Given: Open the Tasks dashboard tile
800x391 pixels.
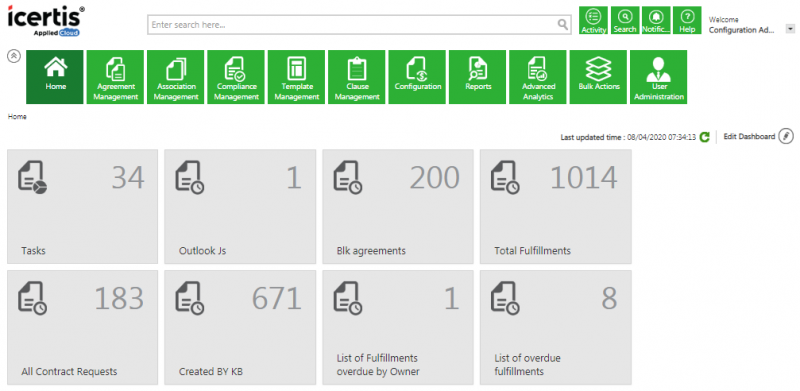Looking at the screenshot, I should [x=83, y=207].
